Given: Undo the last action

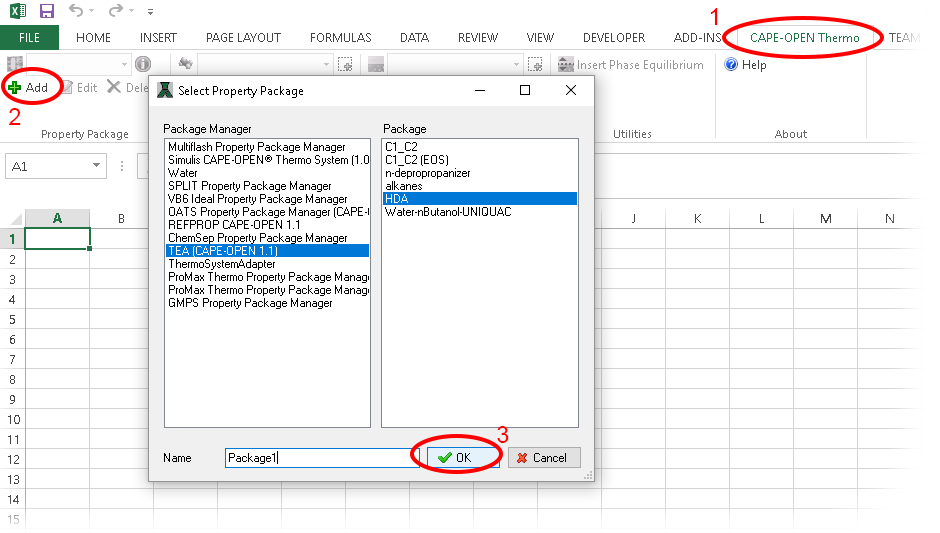Looking at the screenshot, I should 76,10.
